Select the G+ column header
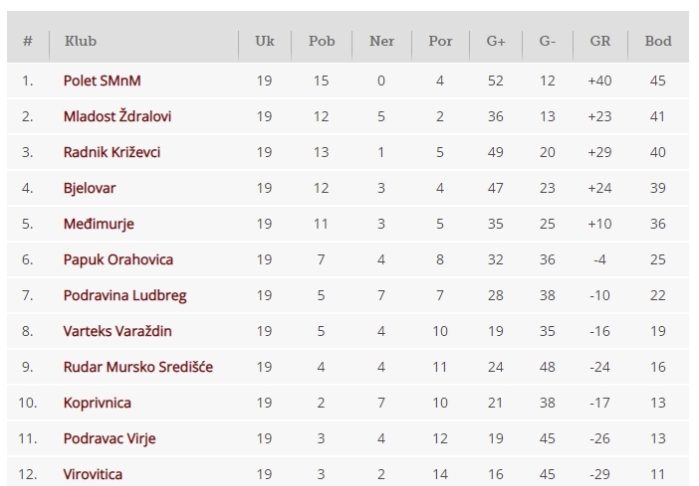The height and width of the screenshot is (486, 699). 496,41
